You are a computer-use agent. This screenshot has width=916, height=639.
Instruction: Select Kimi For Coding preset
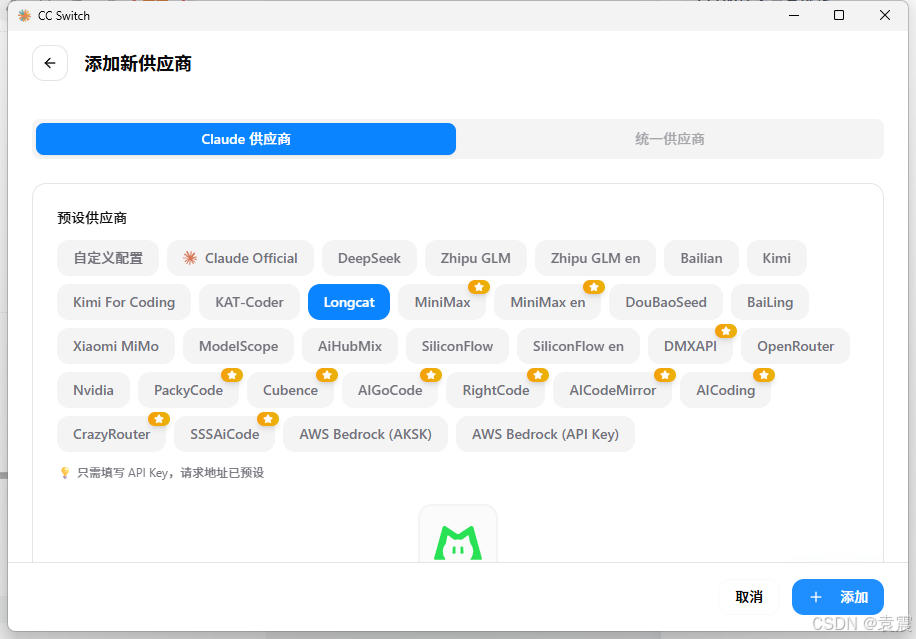(124, 302)
